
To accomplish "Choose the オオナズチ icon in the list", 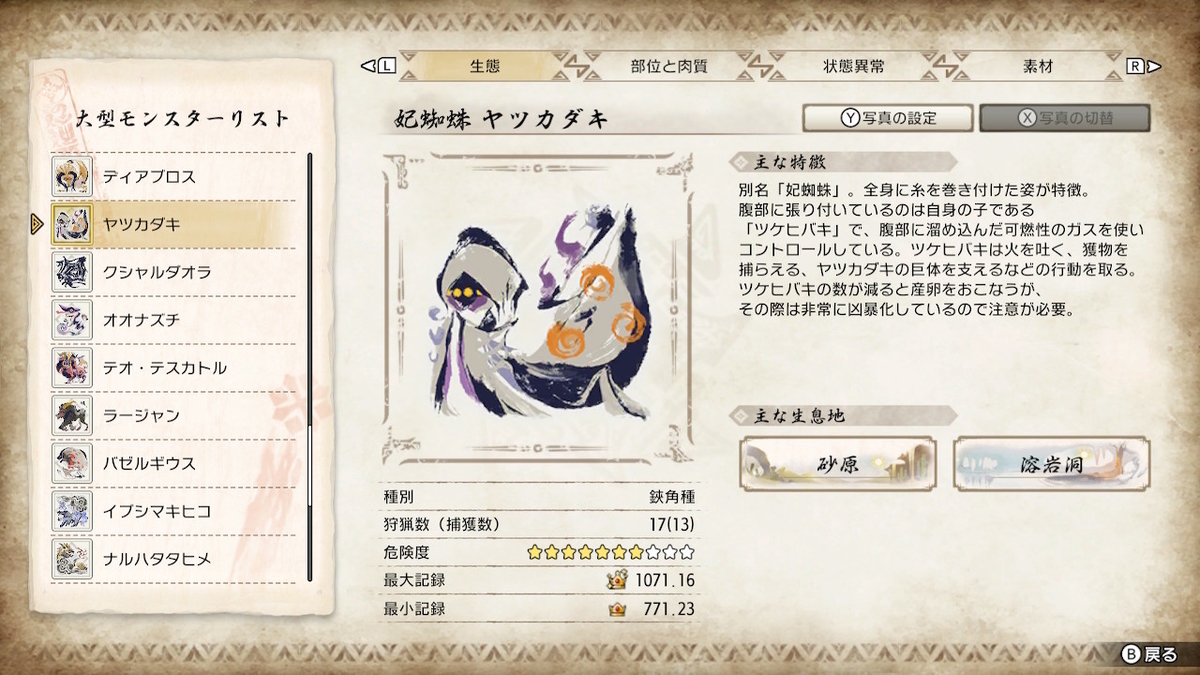I will [72, 320].
